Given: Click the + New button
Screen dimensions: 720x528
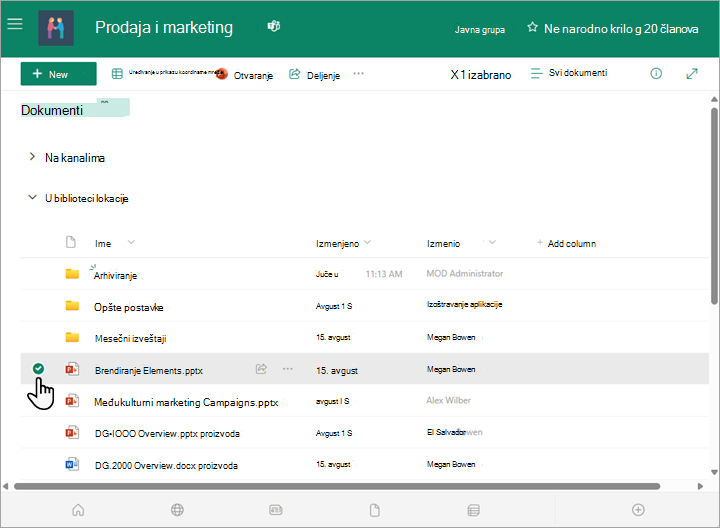Looking at the screenshot, I should pyautogui.click(x=58, y=74).
